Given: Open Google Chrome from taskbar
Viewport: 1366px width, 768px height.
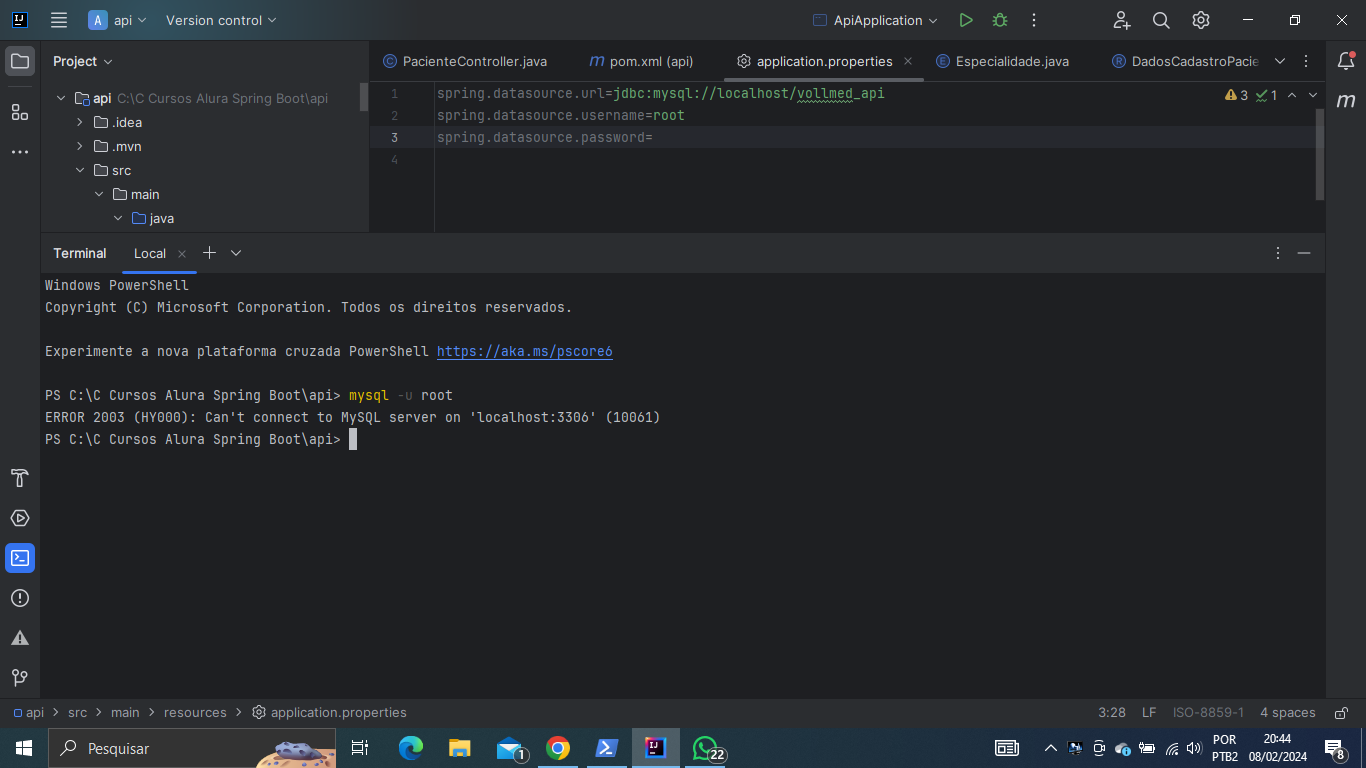Looking at the screenshot, I should pyautogui.click(x=558, y=748).
